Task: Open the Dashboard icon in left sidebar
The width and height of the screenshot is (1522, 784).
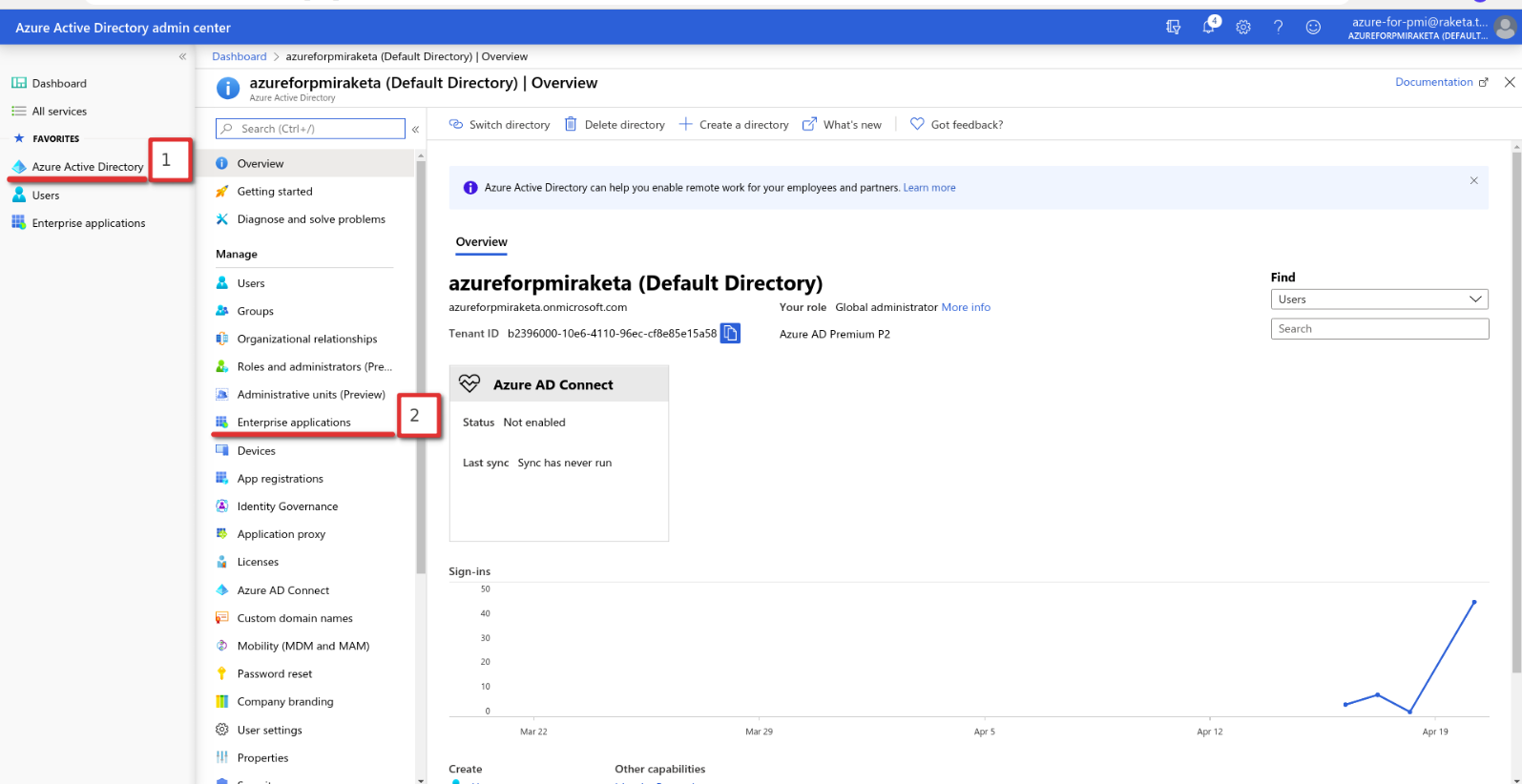Action: (19, 83)
